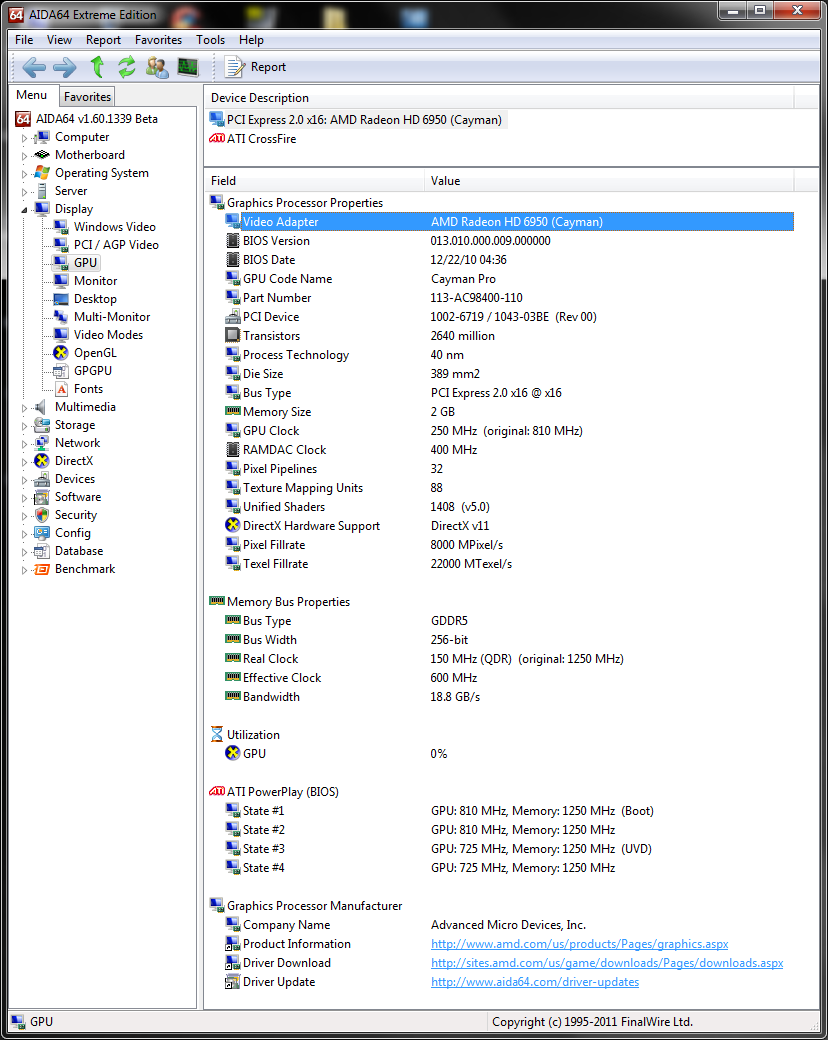
Task: Click the Field column header
Action: pos(314,180)
